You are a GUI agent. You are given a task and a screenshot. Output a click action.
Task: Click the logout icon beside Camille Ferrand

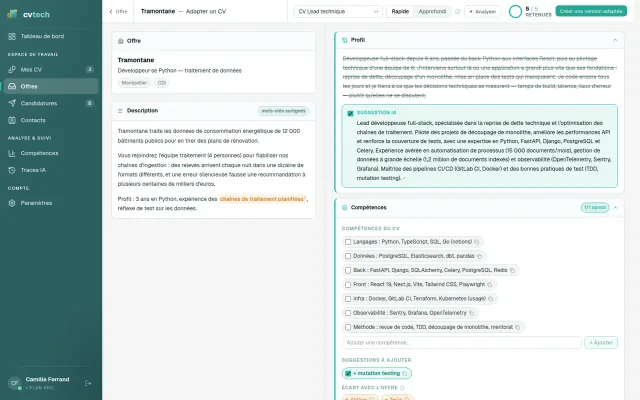pyautogui.click(x=88, y=383)
